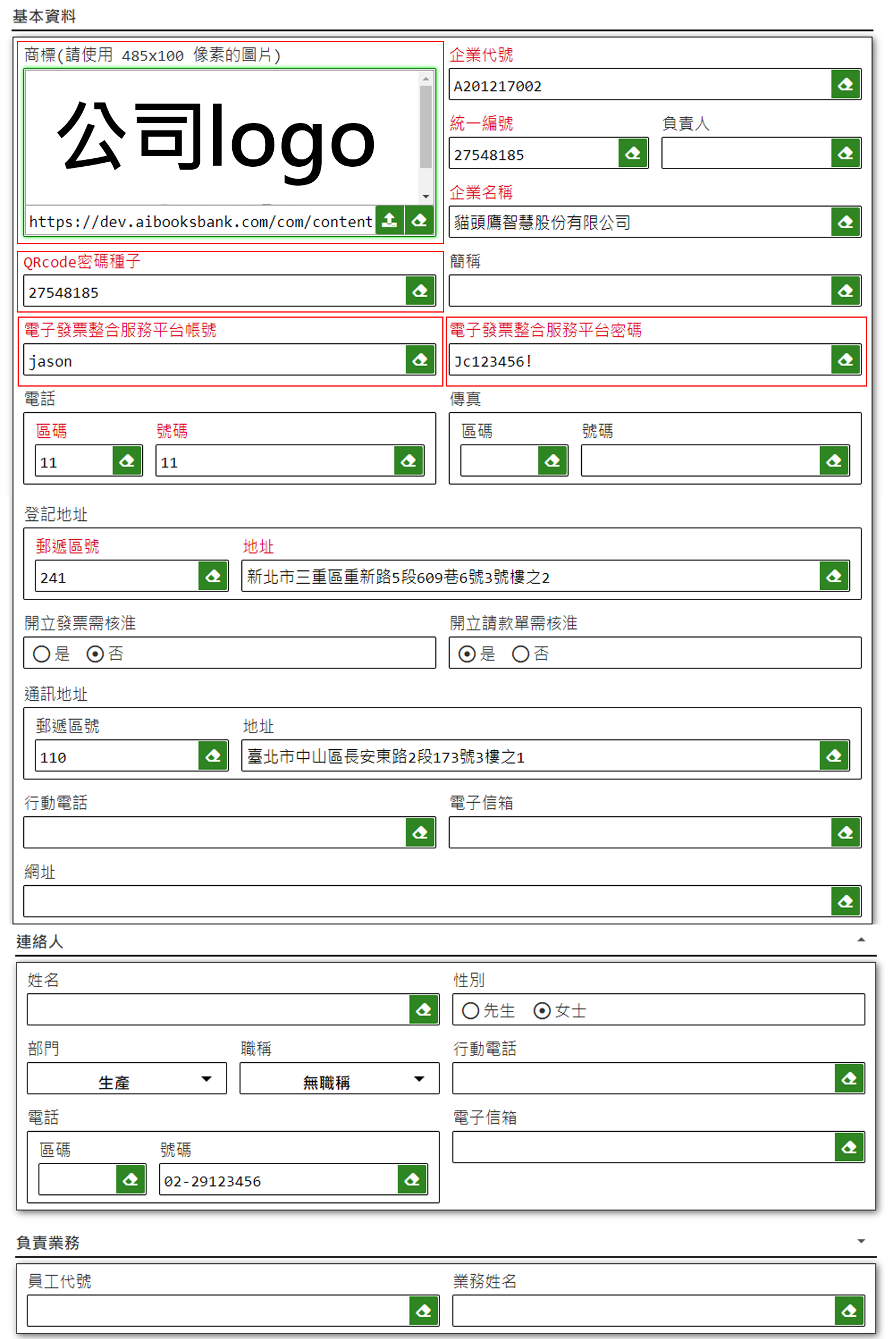Clear the 連絡人 電話 號碼 02-29123456 eraser
Viewport: 896px width, 1339px height.
(413, 1179)
